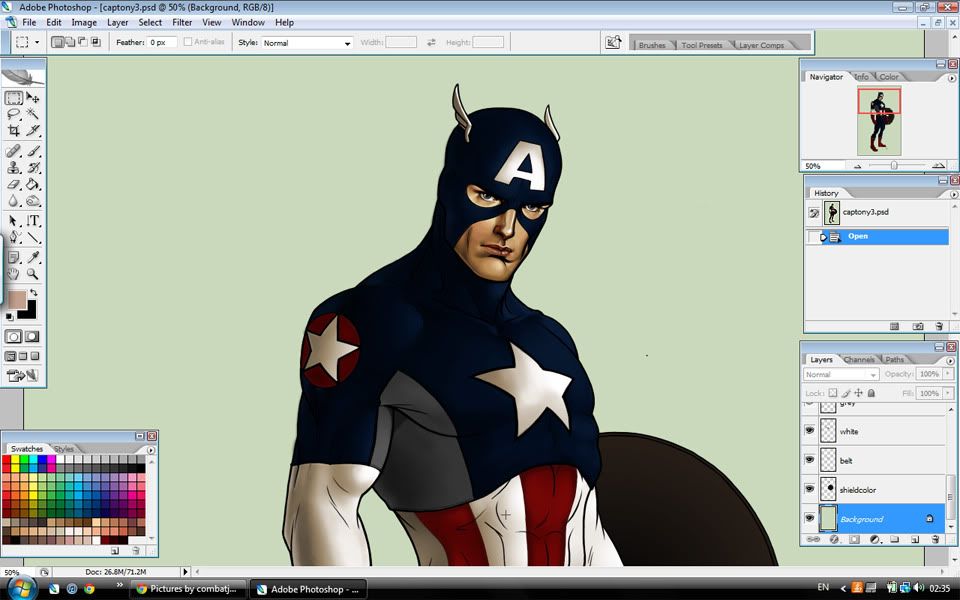Select the Eraser tool
Screen dimensions: 960x600
13,184
